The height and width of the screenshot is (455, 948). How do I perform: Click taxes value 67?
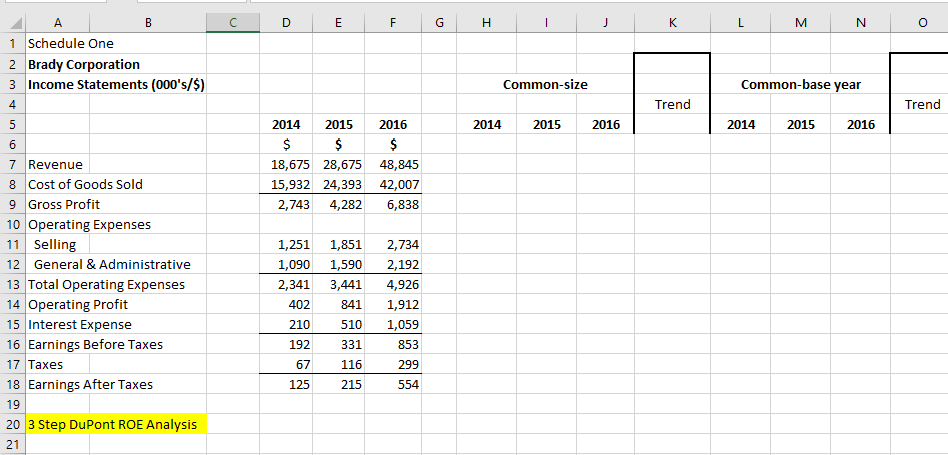pyautogui.click(x=304, y=365)
